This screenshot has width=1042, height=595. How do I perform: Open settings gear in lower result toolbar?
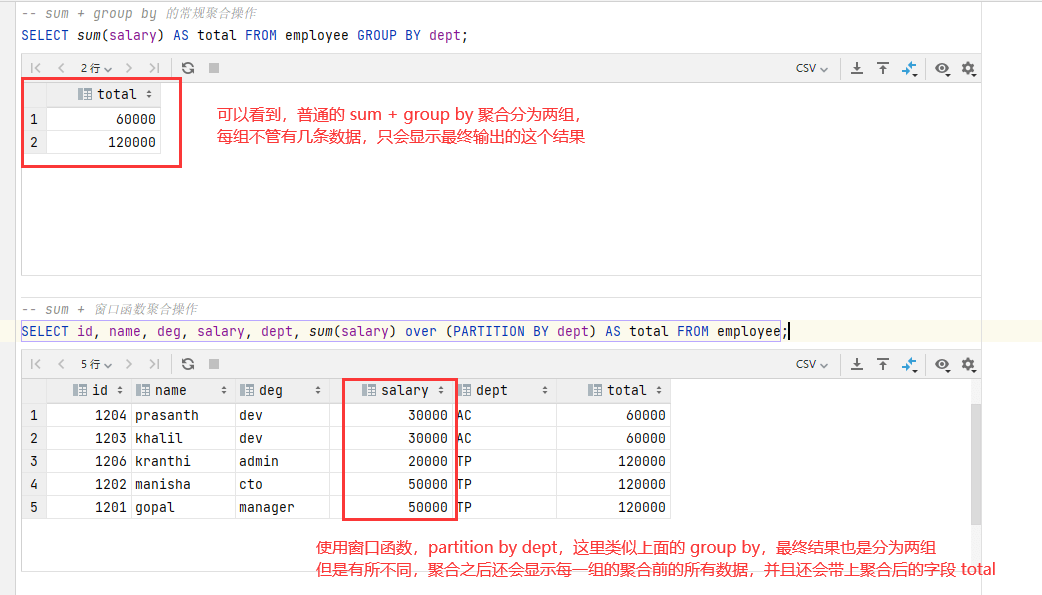[x=968, y=364]
